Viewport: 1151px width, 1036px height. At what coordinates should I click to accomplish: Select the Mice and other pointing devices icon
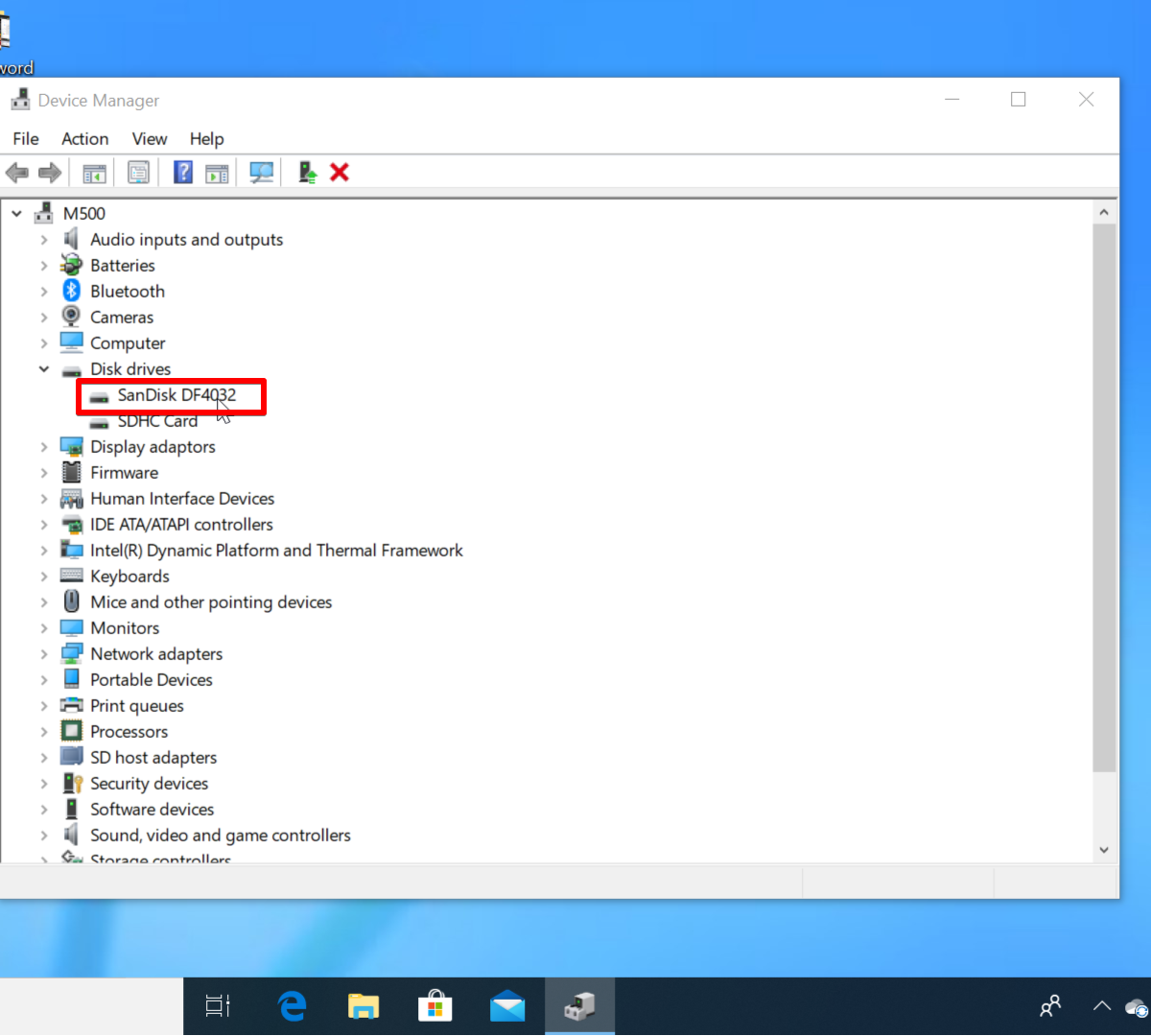72,601
